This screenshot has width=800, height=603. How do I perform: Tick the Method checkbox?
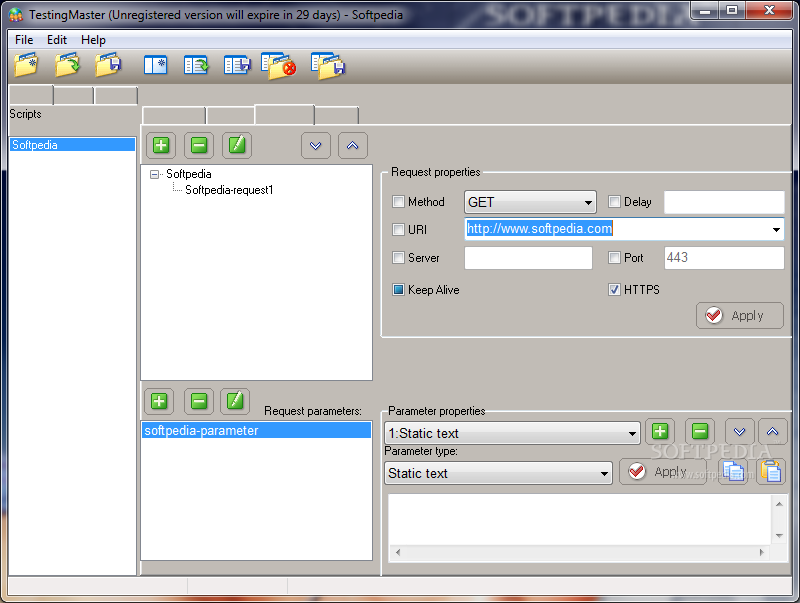[x=398, y=202]
